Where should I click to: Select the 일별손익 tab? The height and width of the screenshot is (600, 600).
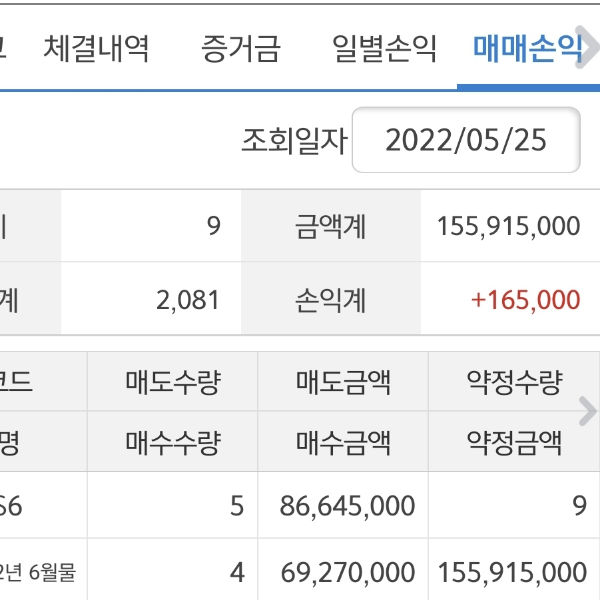coord(384,49)
